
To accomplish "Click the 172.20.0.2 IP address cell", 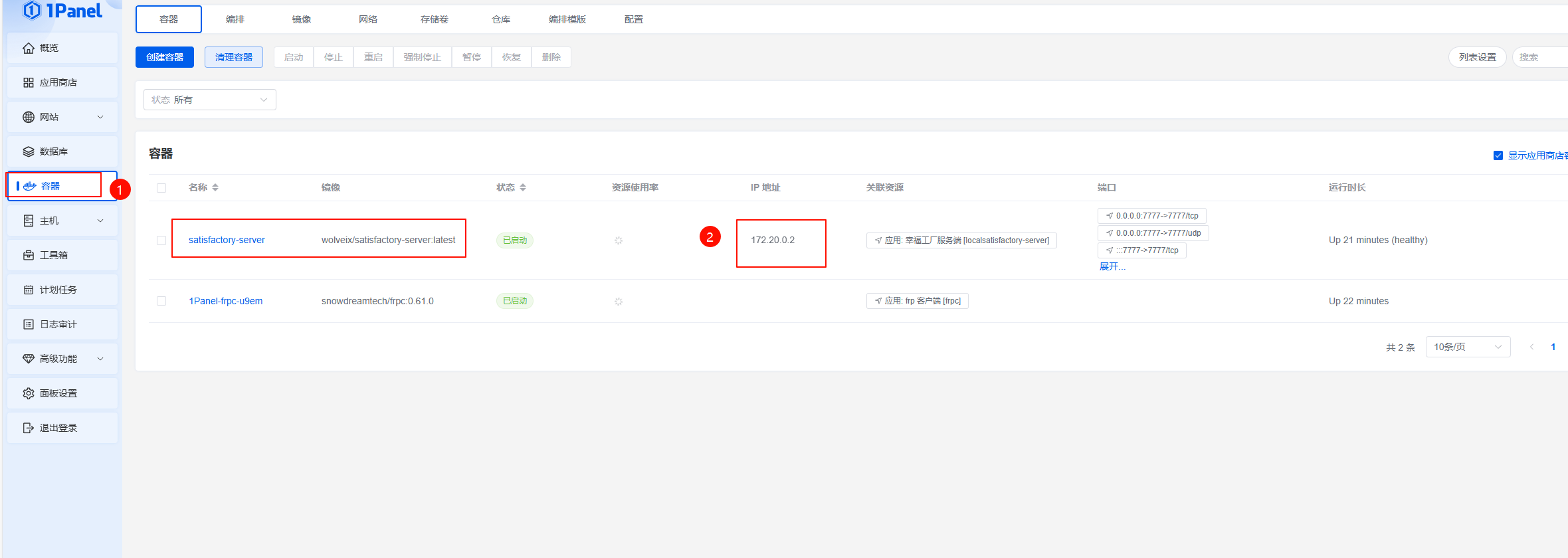I will pyautogui.click(x=773, y=240).
